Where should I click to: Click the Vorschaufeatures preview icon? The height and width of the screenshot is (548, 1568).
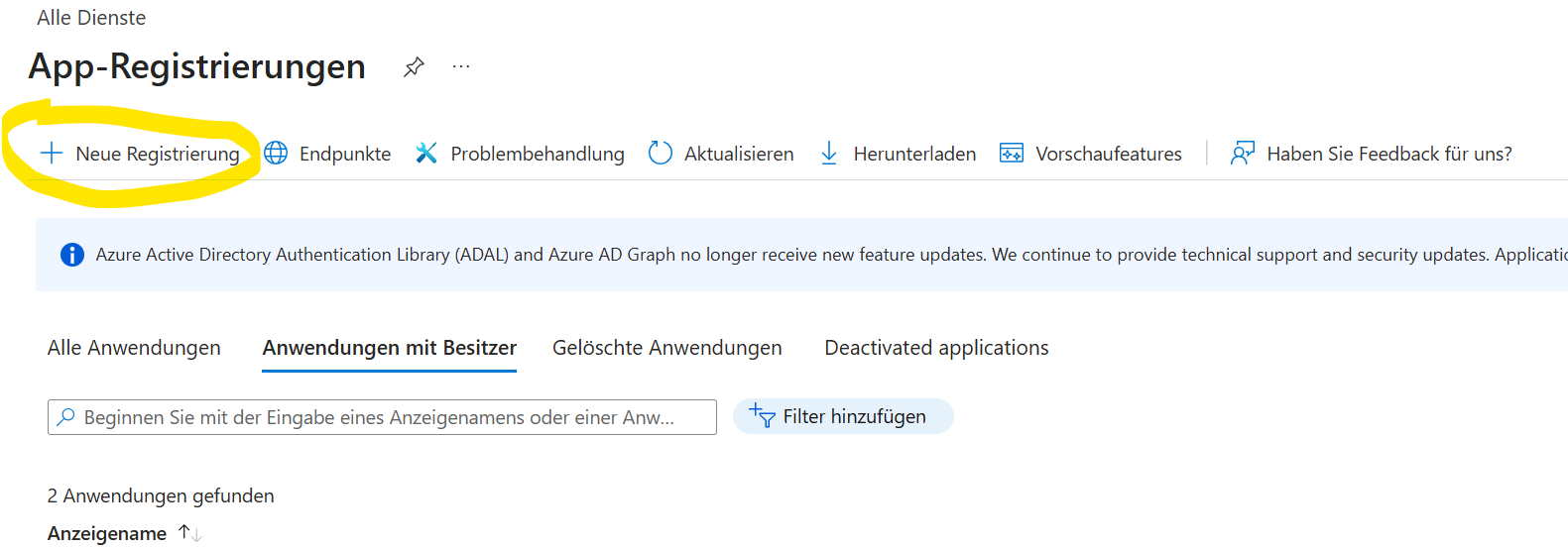click(1011, 154)
